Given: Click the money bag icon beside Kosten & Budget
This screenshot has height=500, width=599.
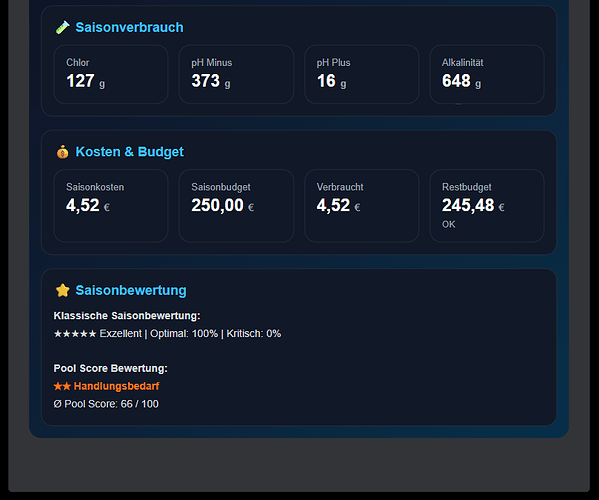Looking at the screenshot, I should click(x=63, y=152).
